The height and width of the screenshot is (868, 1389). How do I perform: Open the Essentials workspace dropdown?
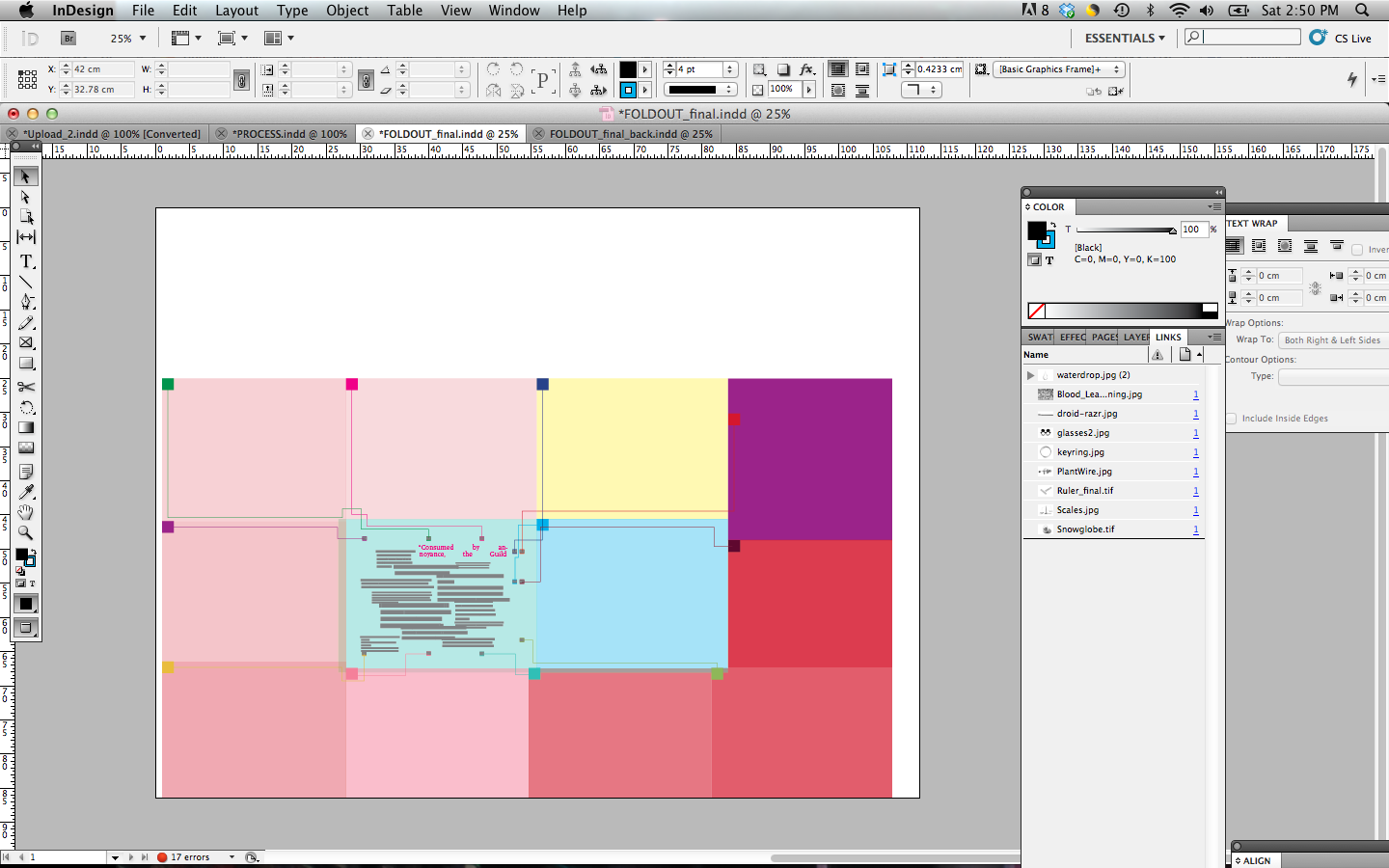(1125, 39)
